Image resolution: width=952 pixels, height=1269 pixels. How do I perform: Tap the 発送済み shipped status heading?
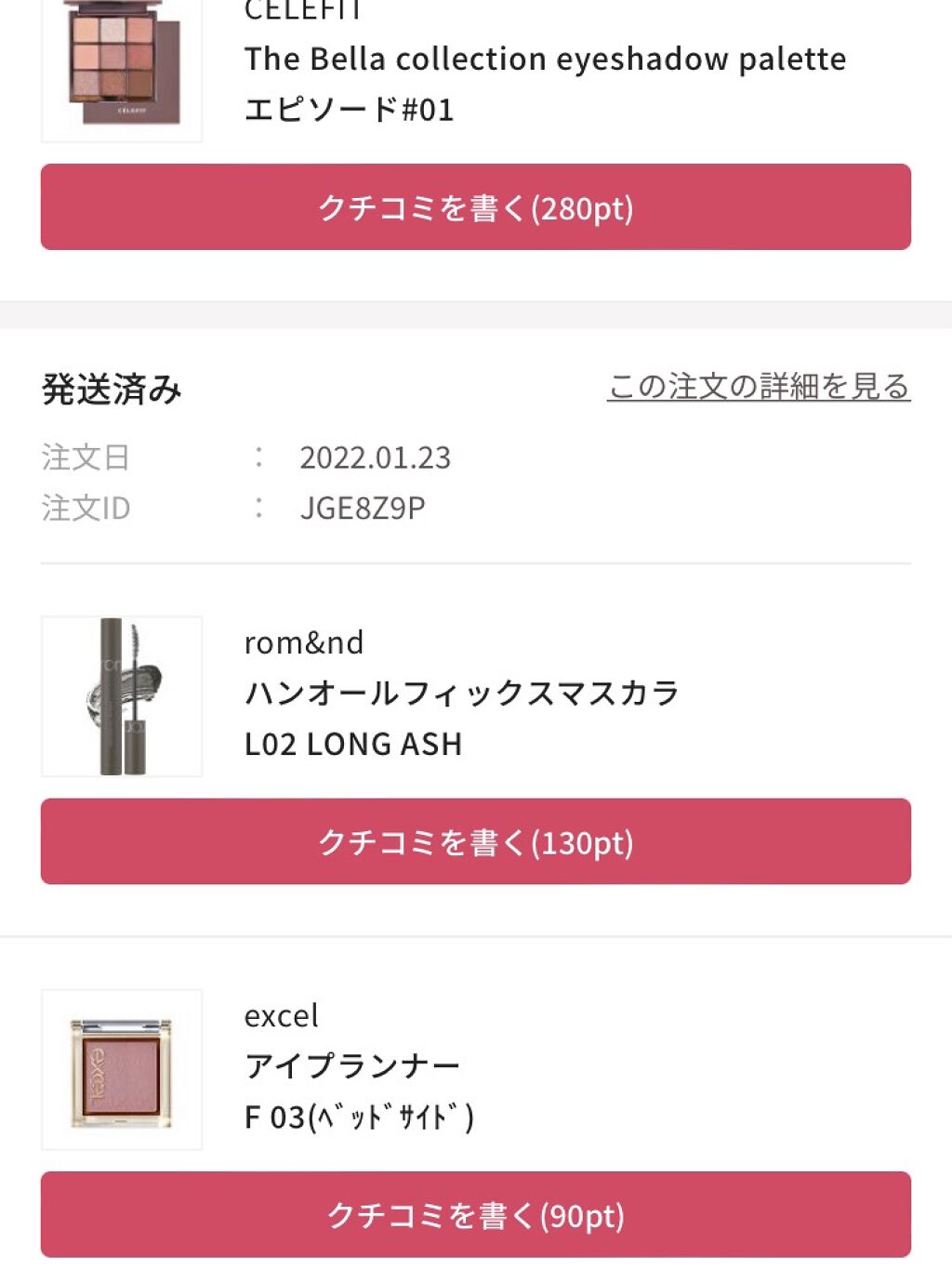pos(112,389)
